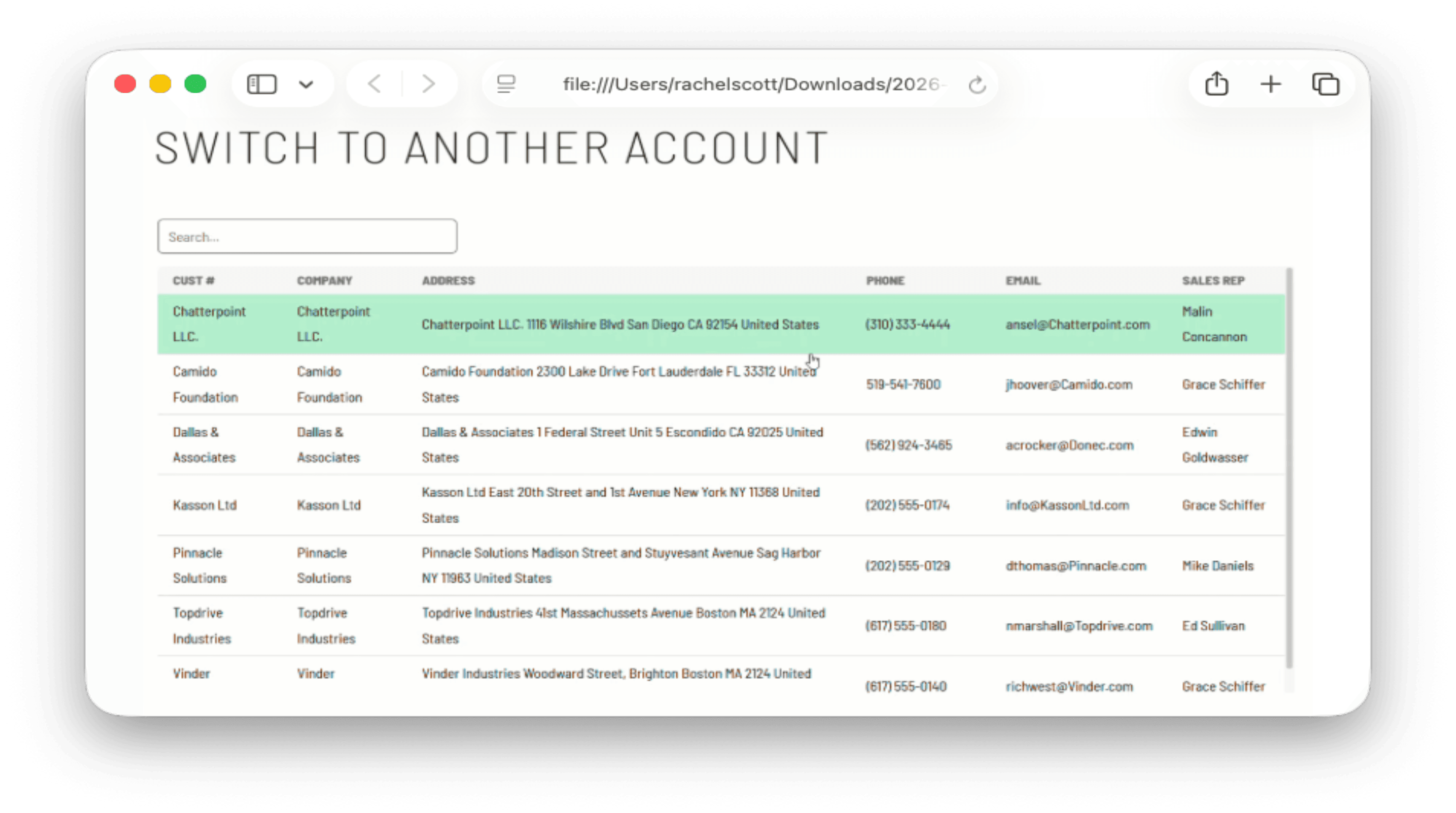Select Vinder in the Cust # column
The image size is (1456, 813).
(191, 673)
